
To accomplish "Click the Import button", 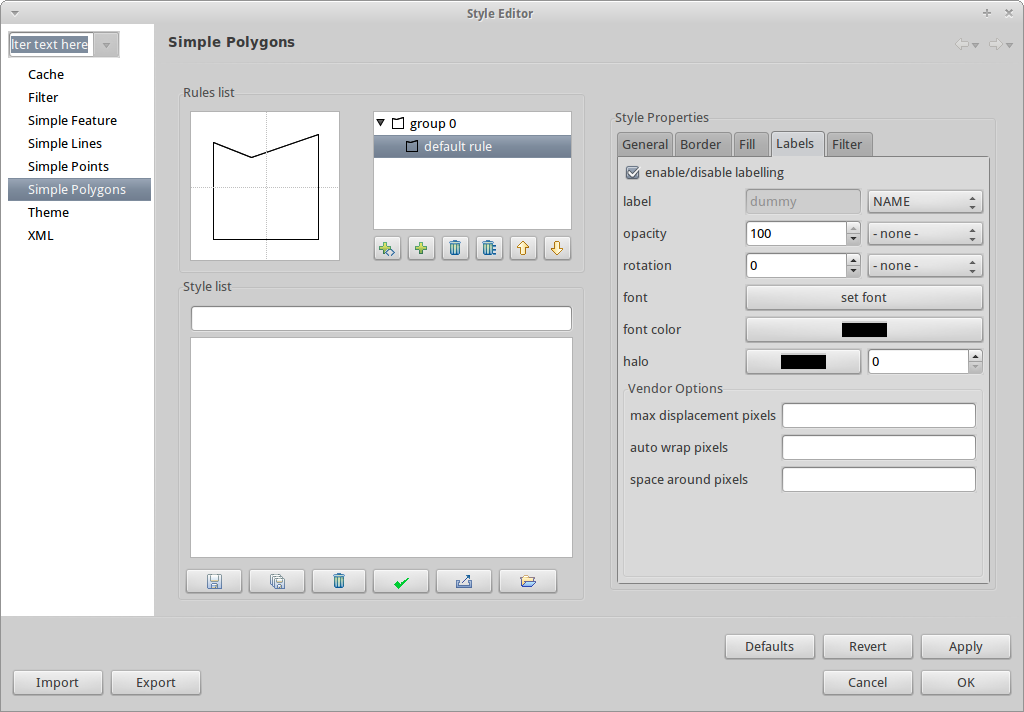I will tap(57, 683).
